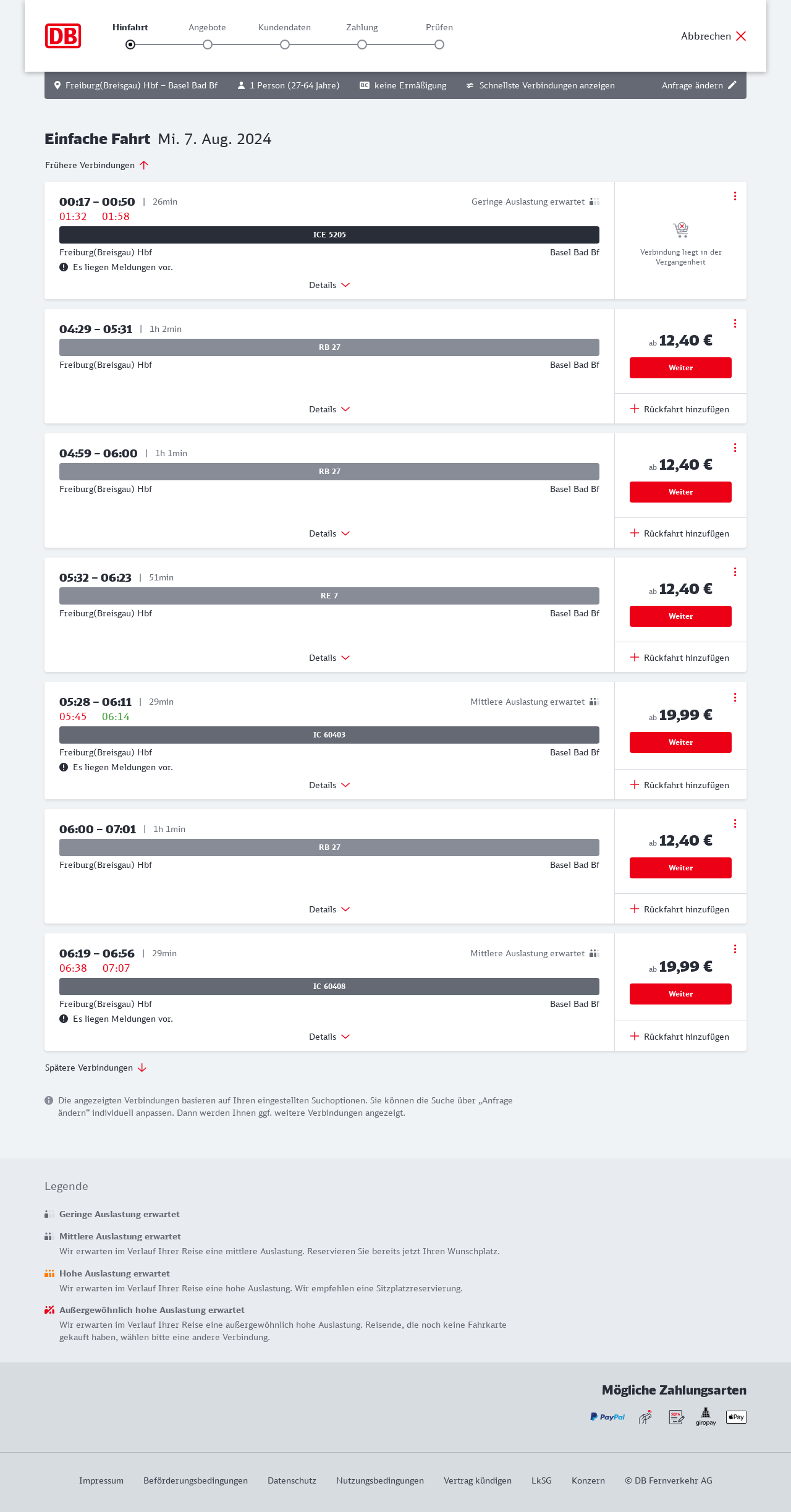Click the DB logo
791x1512 pixels.
pyautogui.click(x=63, y=36)
